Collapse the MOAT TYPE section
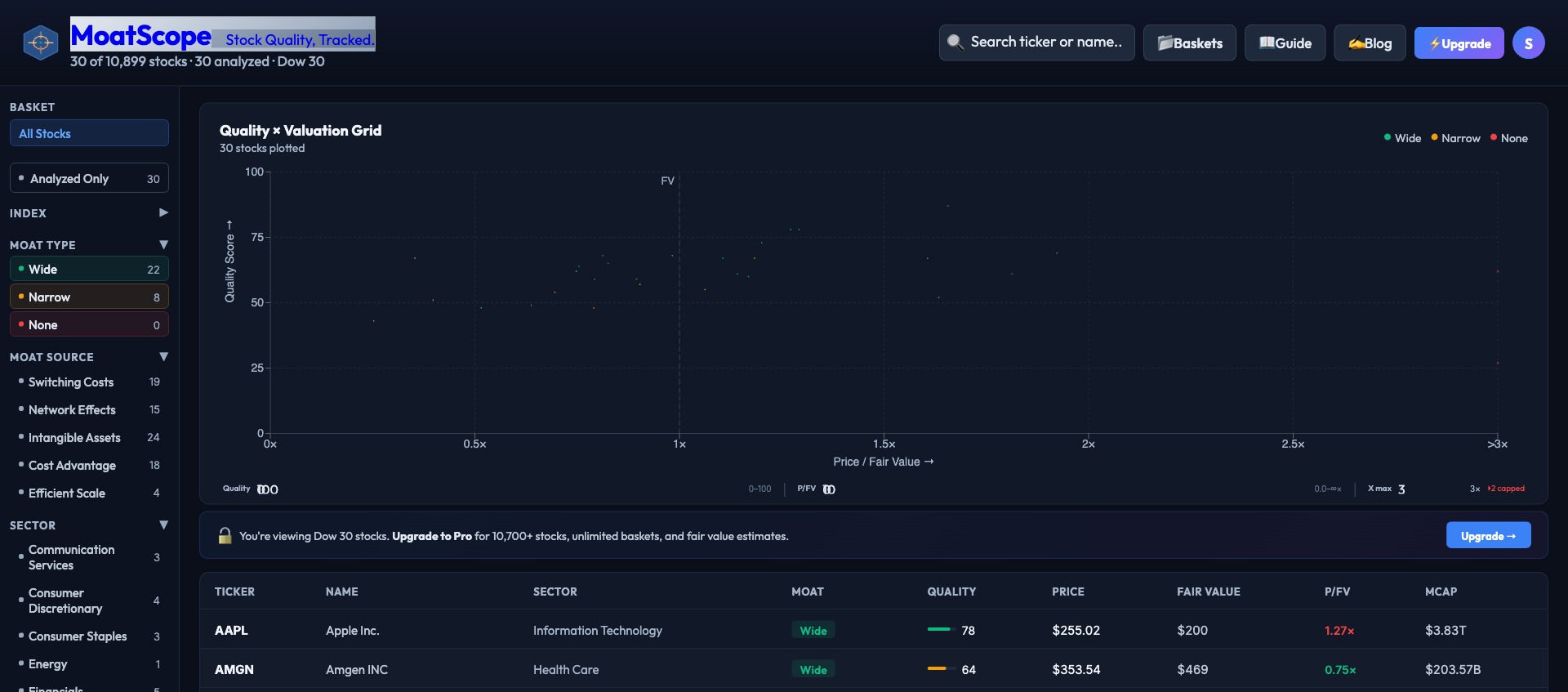Image resolution: width=1568 pixels, height=692 pixels. pos(163,245)
